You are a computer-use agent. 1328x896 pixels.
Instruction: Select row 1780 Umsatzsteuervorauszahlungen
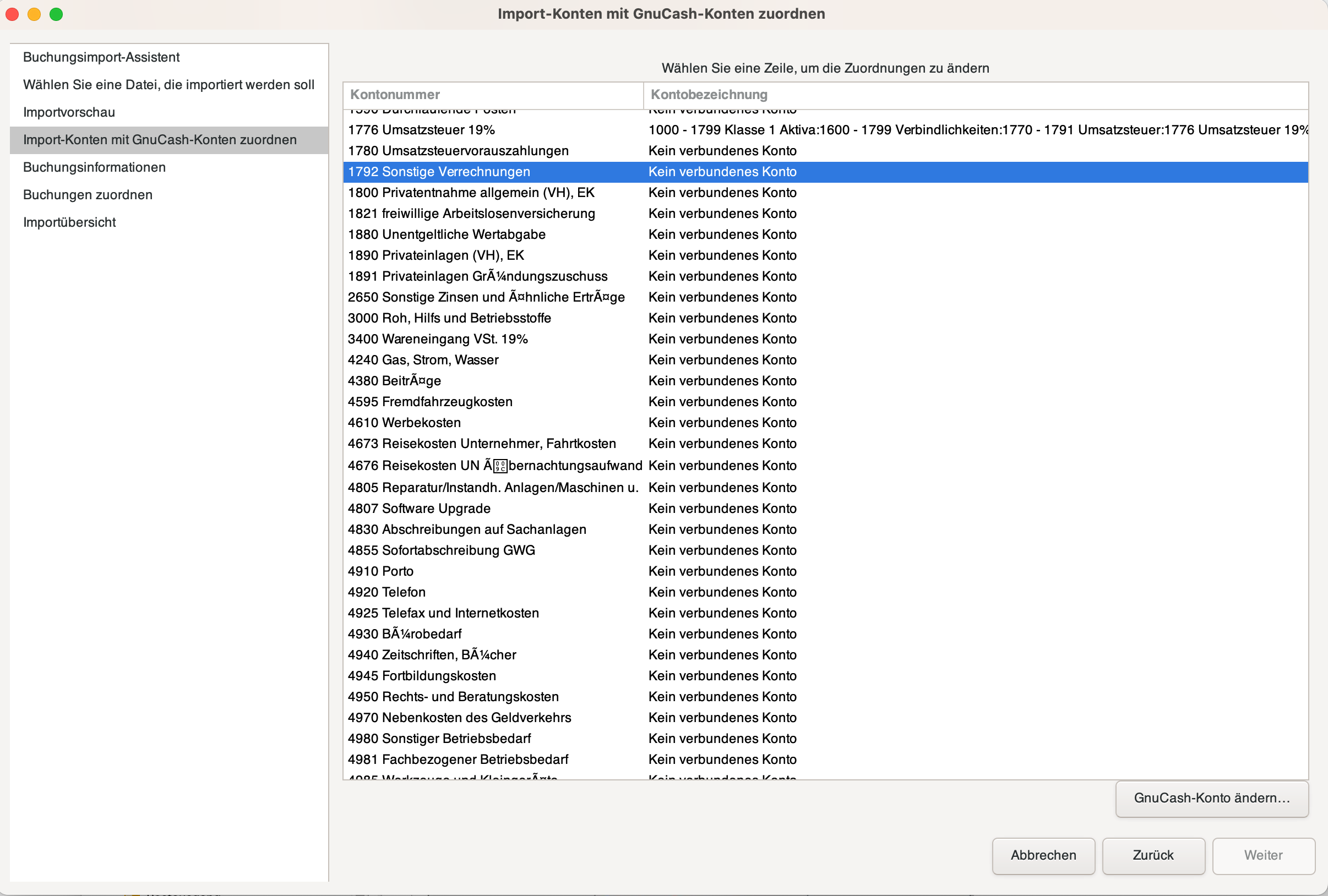click(825, 151)
